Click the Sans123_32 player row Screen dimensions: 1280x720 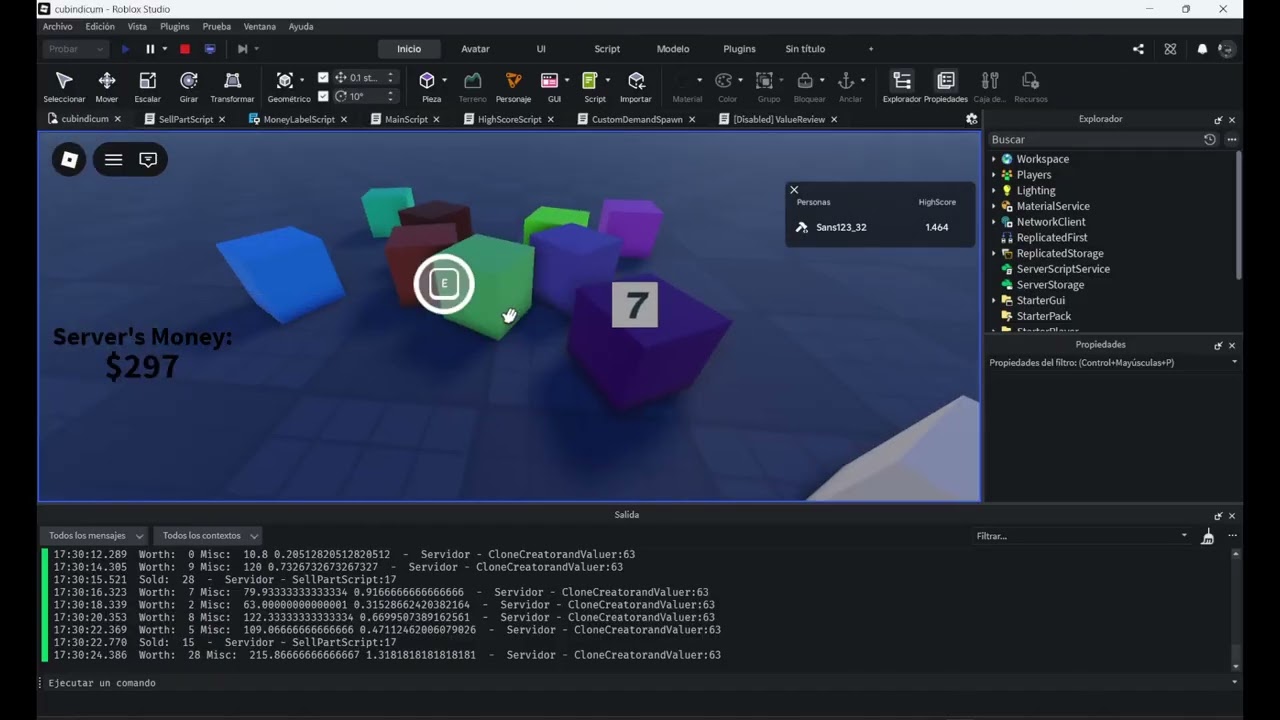(880, 227)
